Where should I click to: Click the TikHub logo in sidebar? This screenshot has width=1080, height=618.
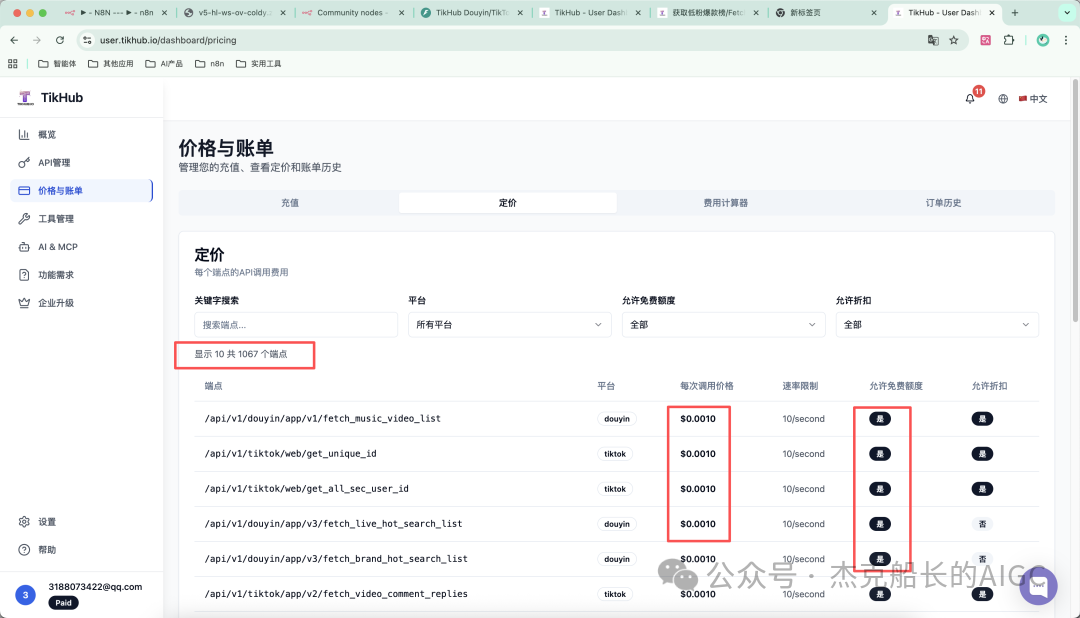[x=50, y=98]
